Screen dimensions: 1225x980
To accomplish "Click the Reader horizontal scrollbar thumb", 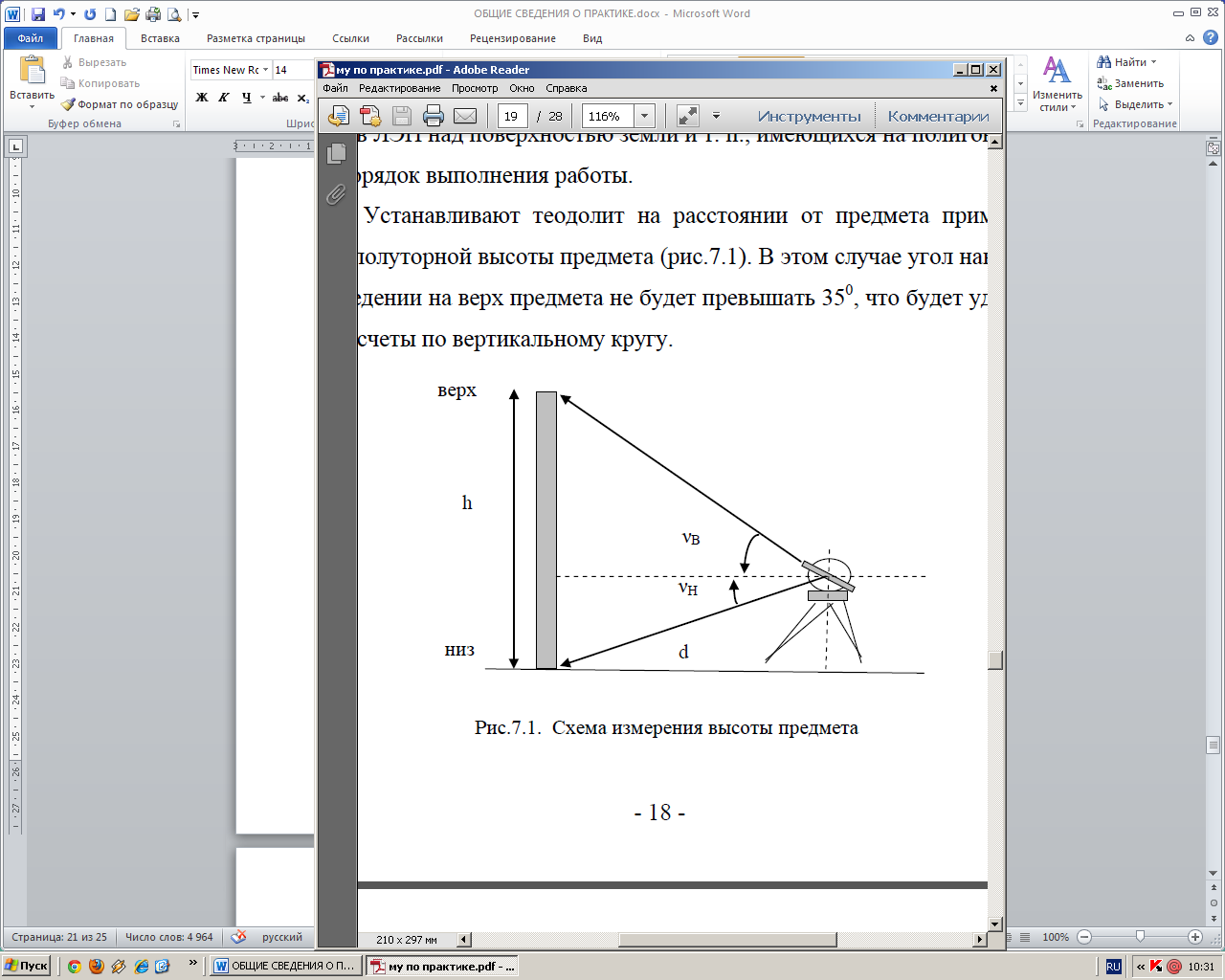I will [727, 940].
